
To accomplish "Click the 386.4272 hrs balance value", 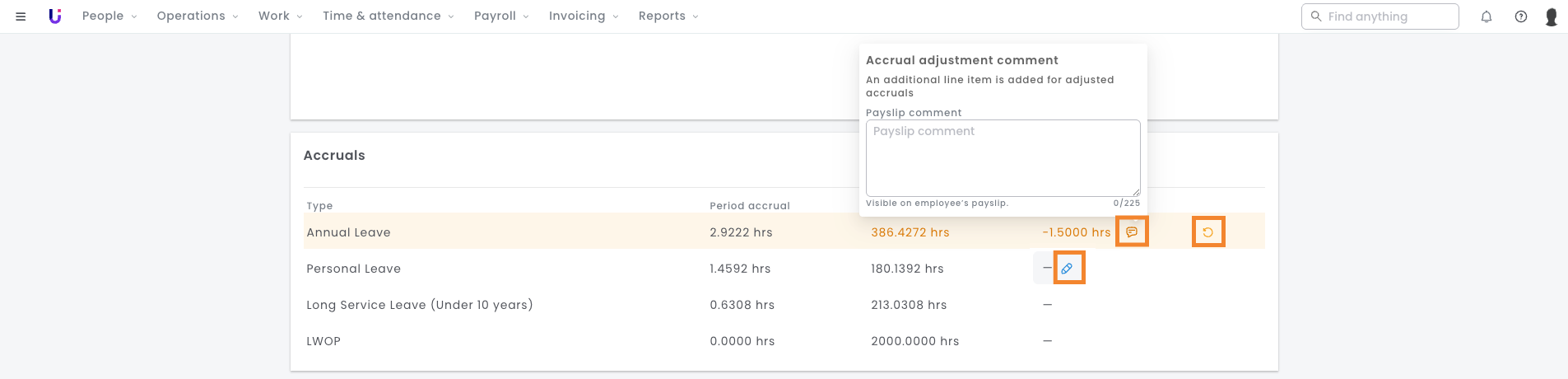I will click(910, 232).
